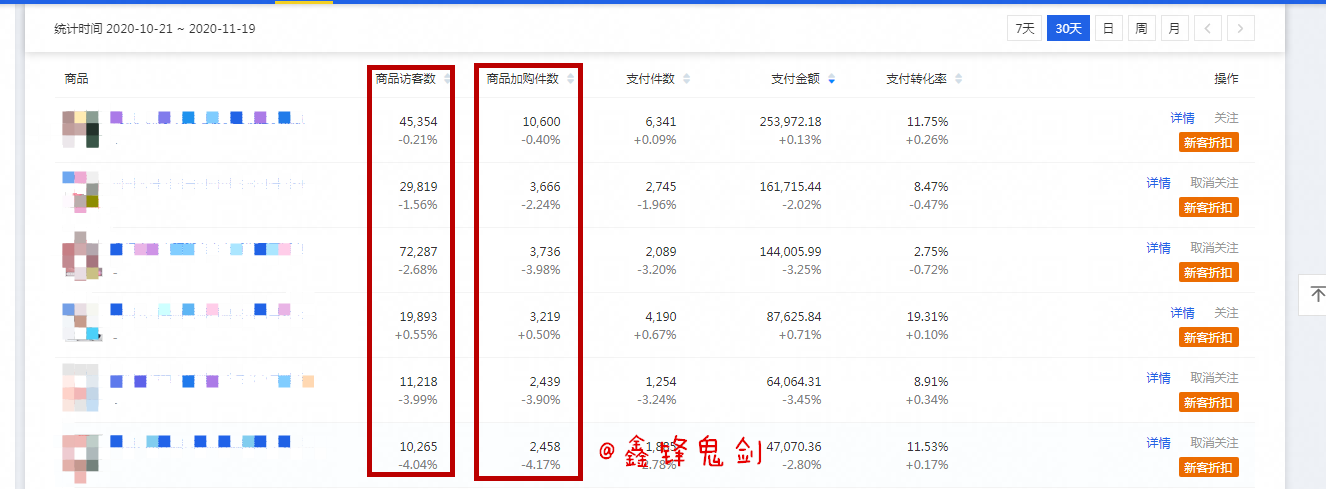Click 取消关注 on second product row

1214,183
